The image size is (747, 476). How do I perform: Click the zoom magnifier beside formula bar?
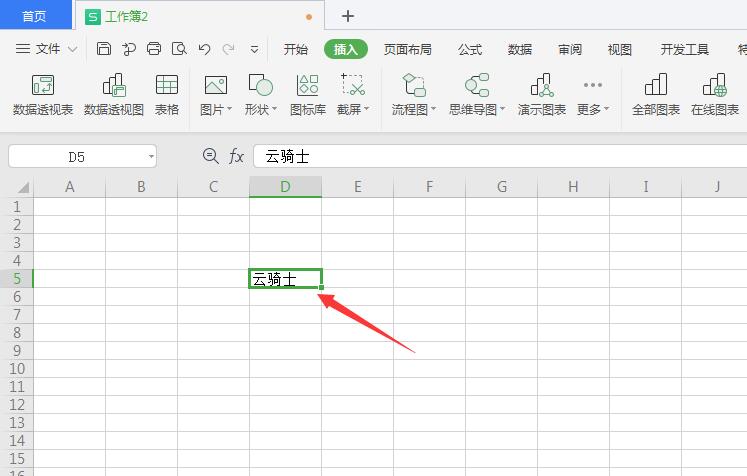(210, 156)
